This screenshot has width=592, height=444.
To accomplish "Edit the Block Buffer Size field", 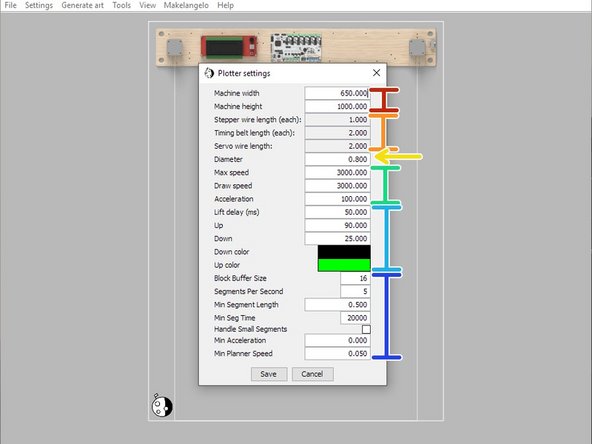I will [x=355, y=278].
